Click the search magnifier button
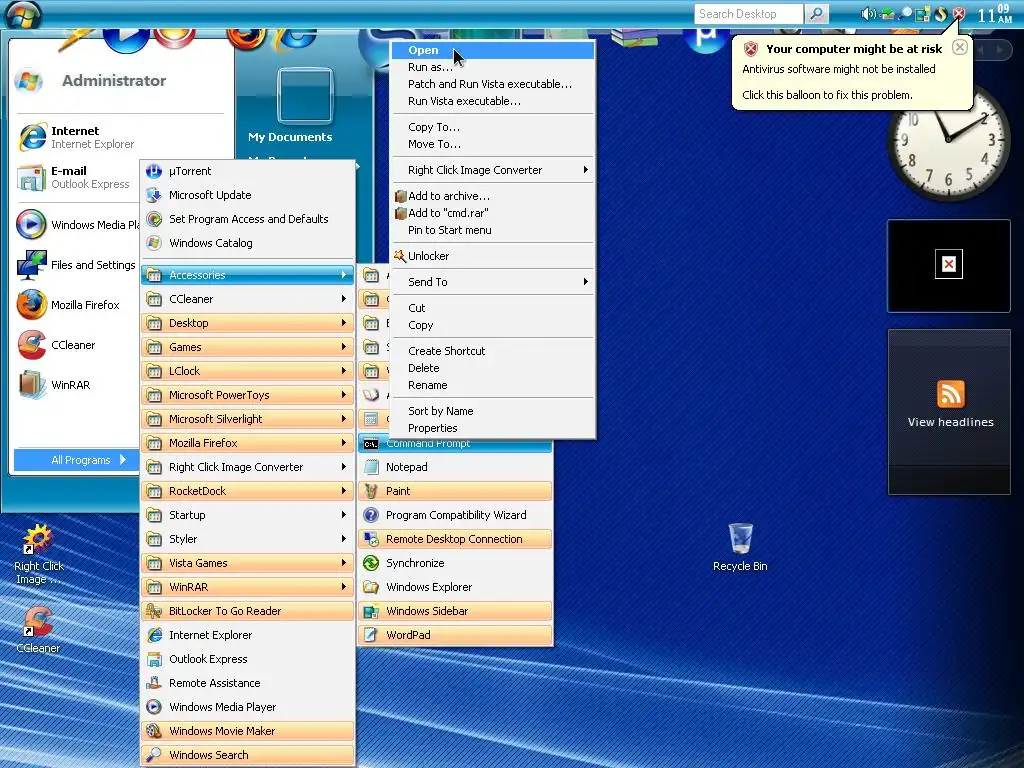Viewport: 1024px width, 768px height. pos(816,14)
